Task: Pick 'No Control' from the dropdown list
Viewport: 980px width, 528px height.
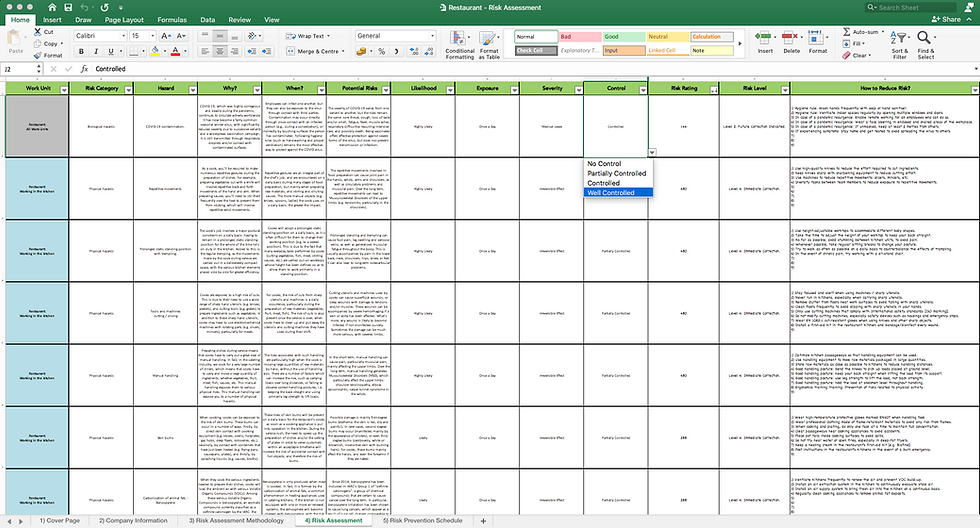Action: 619,164
